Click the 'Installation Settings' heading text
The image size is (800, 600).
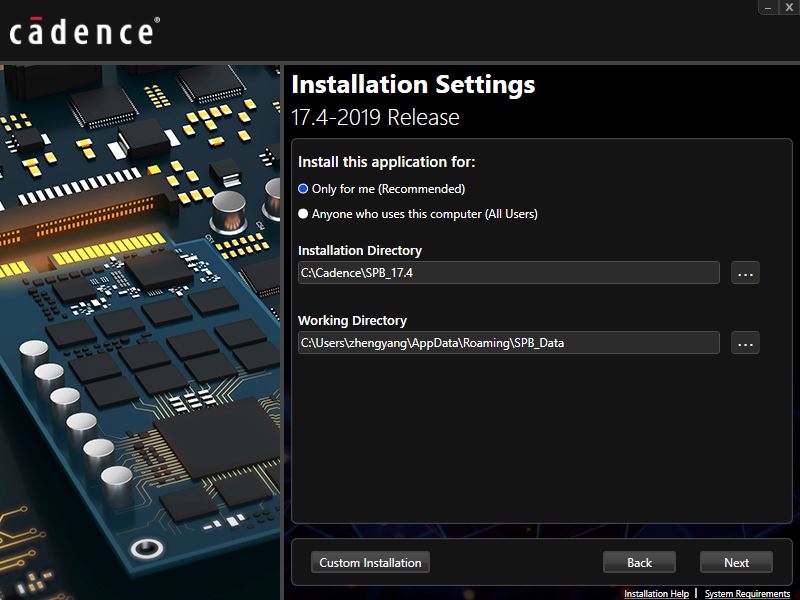pyautogui.click(x=413, y=85)
